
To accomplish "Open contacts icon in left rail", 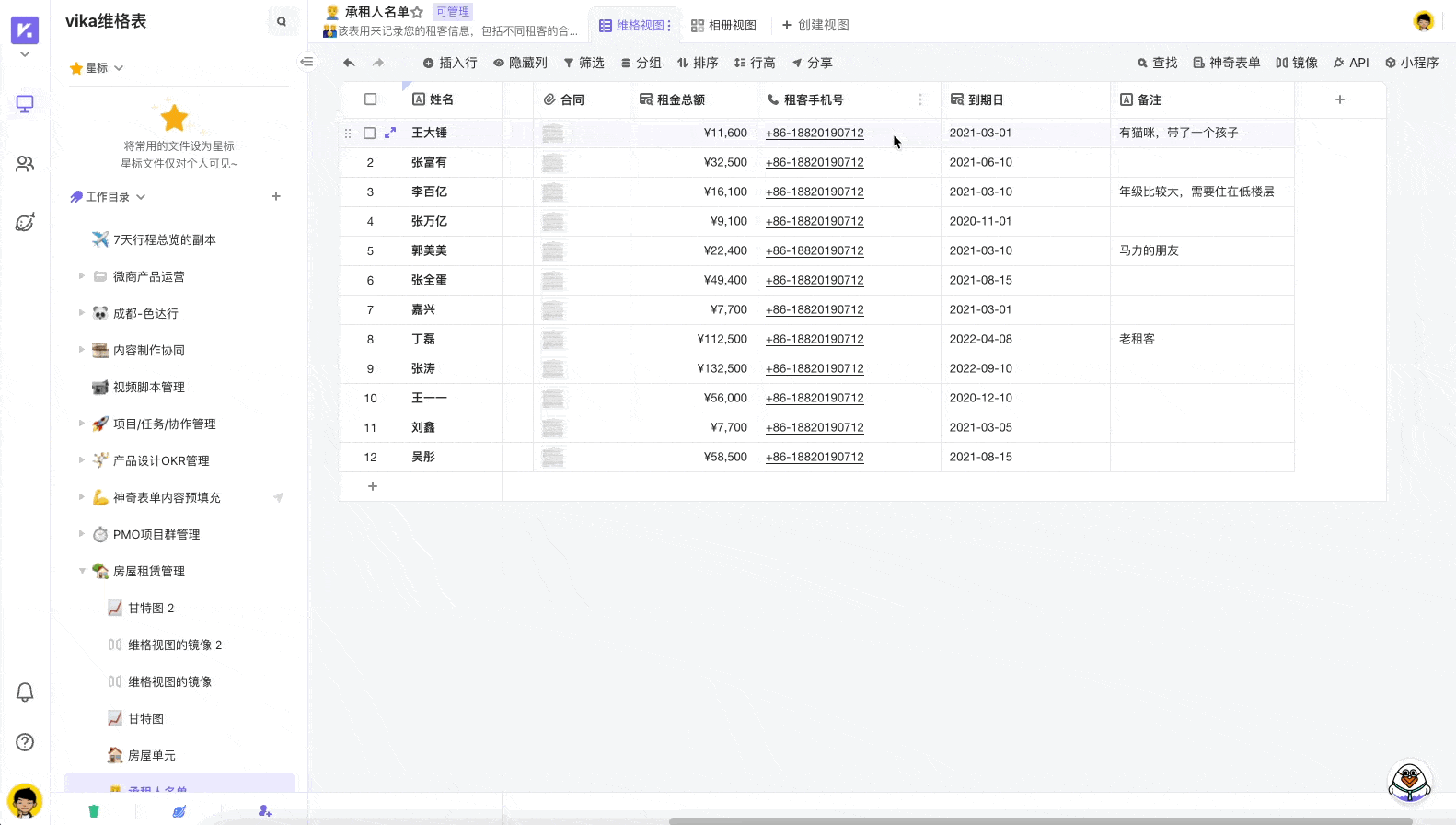I will point(25,164).
